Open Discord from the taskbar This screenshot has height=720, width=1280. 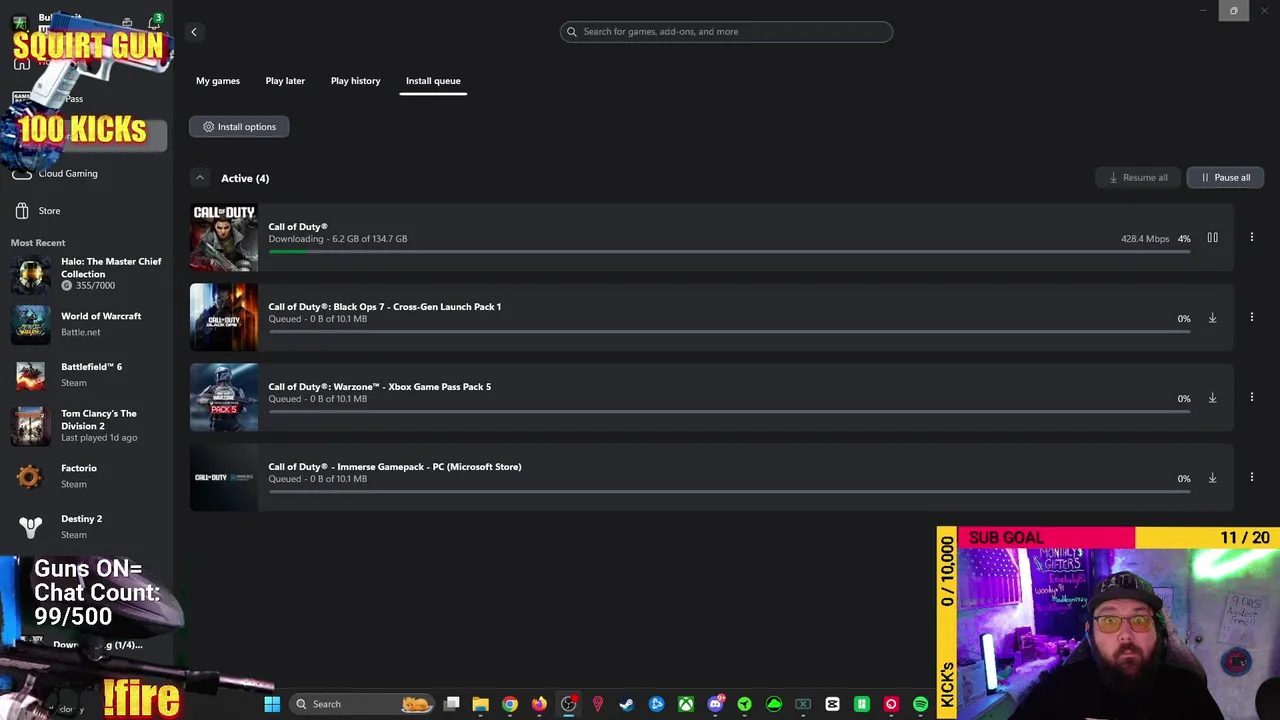pyautogui.click(x=715, y=704)
